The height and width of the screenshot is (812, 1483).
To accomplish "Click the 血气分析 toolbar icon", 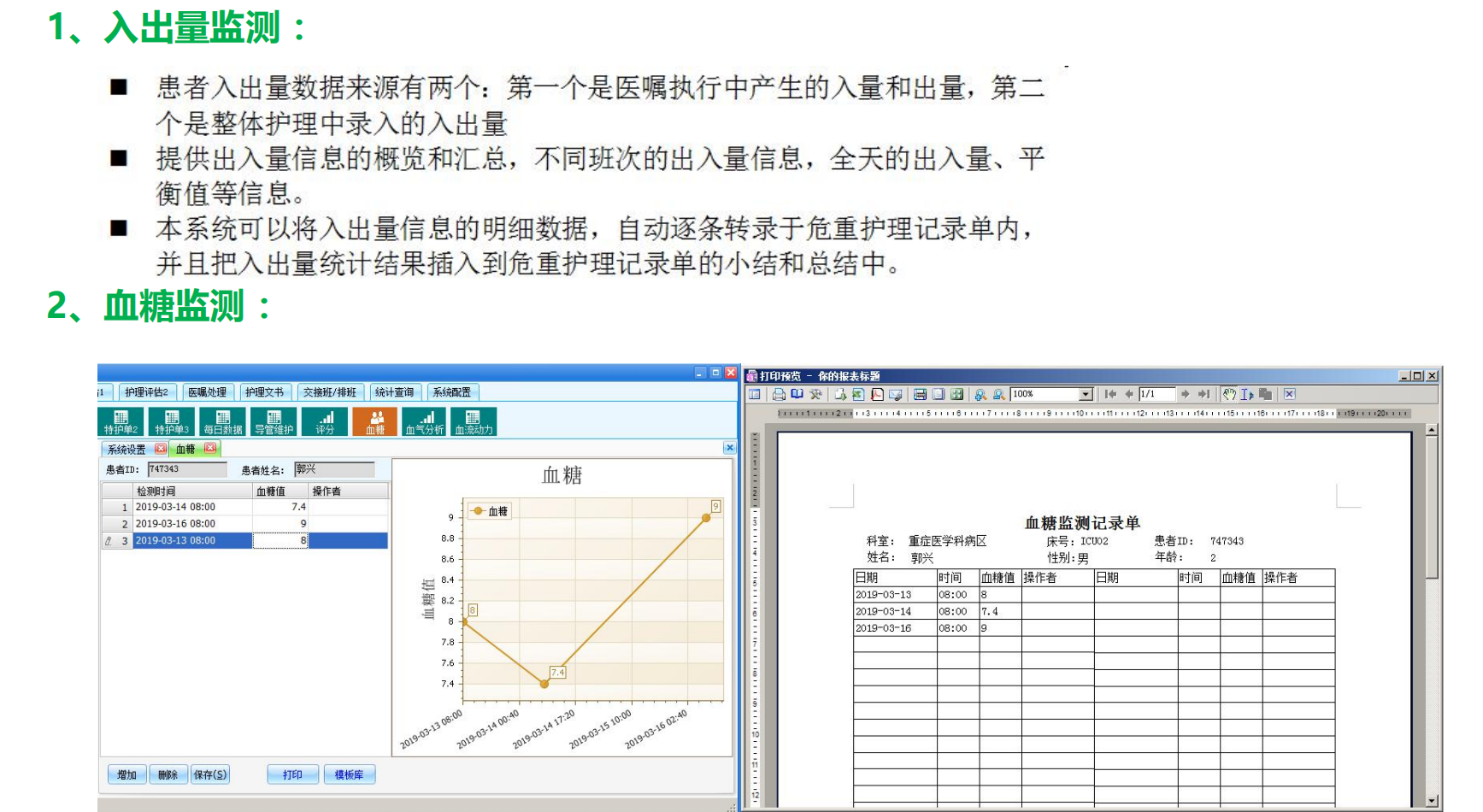I will pyautogui.click(x=424, y=422).
